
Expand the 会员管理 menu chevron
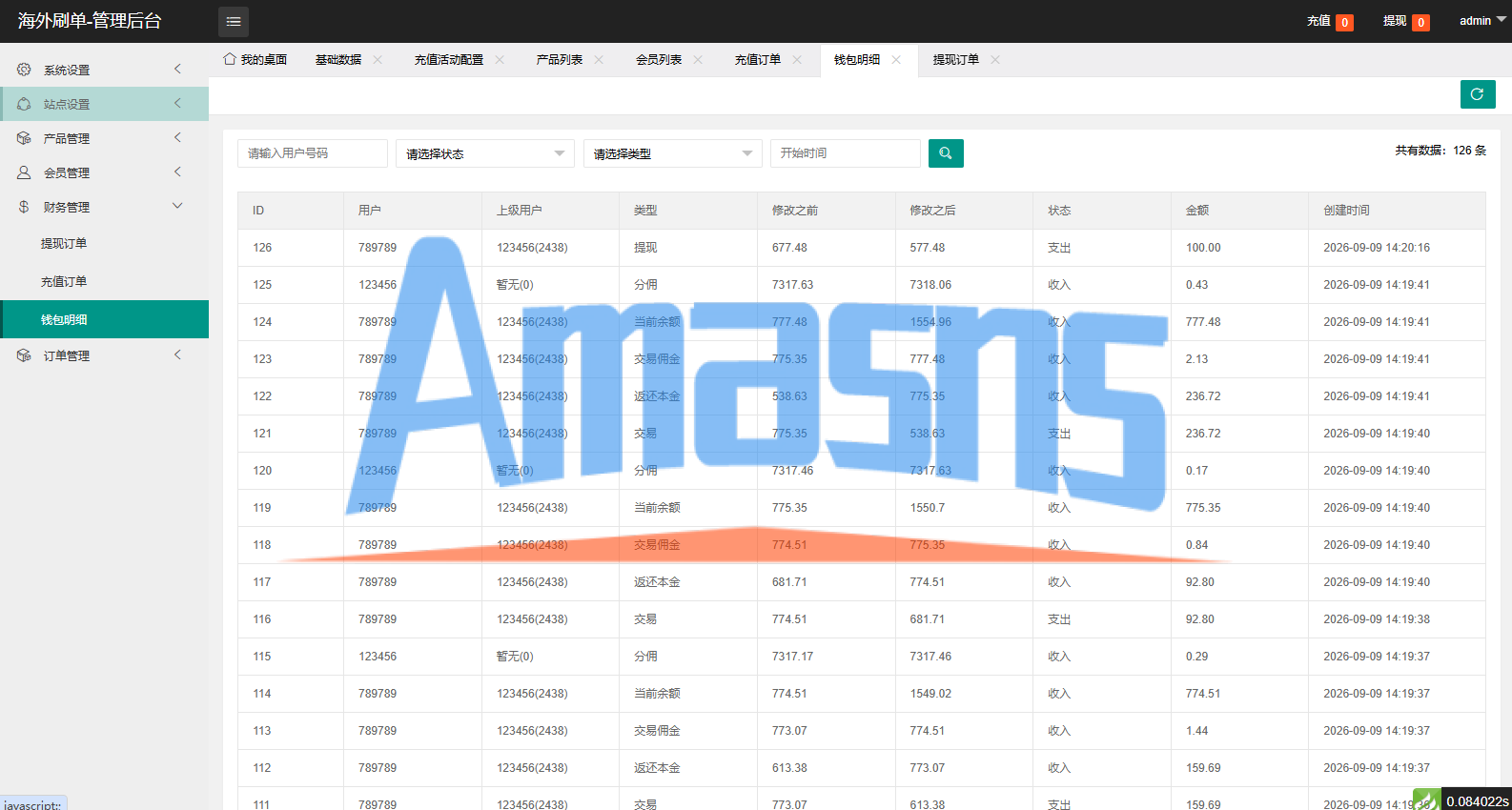(x=177, y=172)
